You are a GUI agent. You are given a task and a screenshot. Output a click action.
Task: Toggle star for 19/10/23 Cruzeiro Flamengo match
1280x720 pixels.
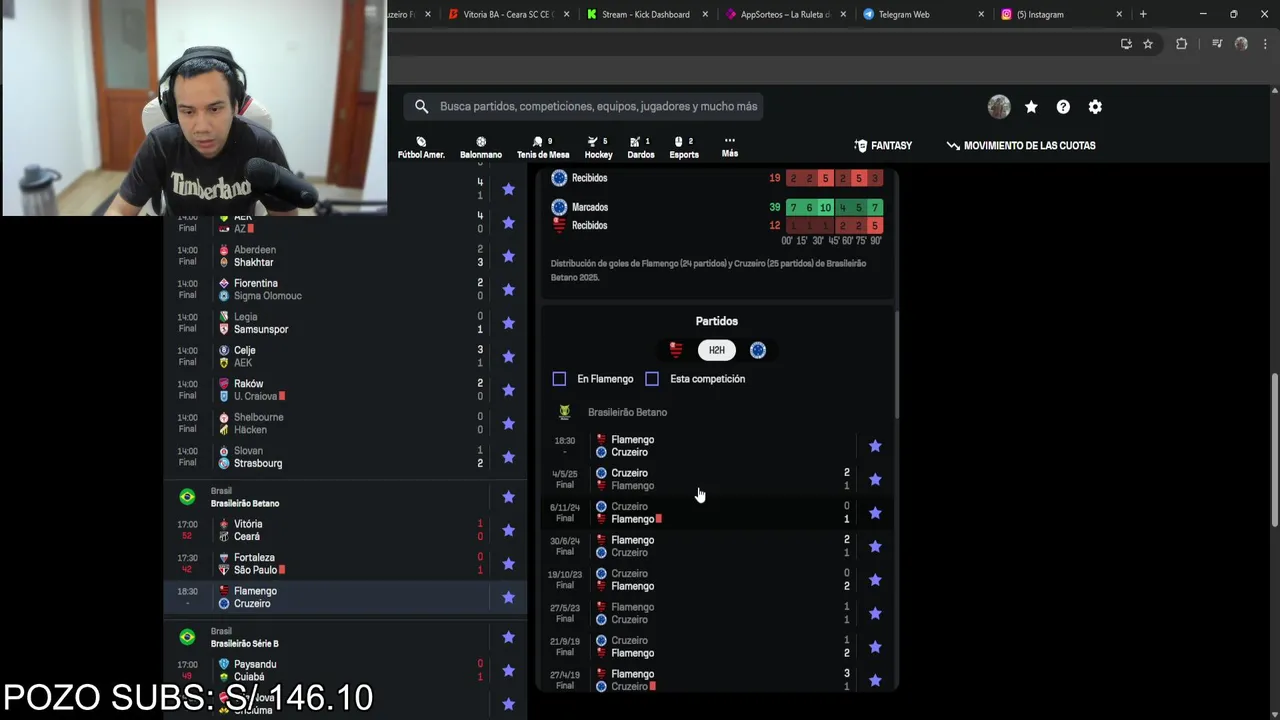click(875, 580)
